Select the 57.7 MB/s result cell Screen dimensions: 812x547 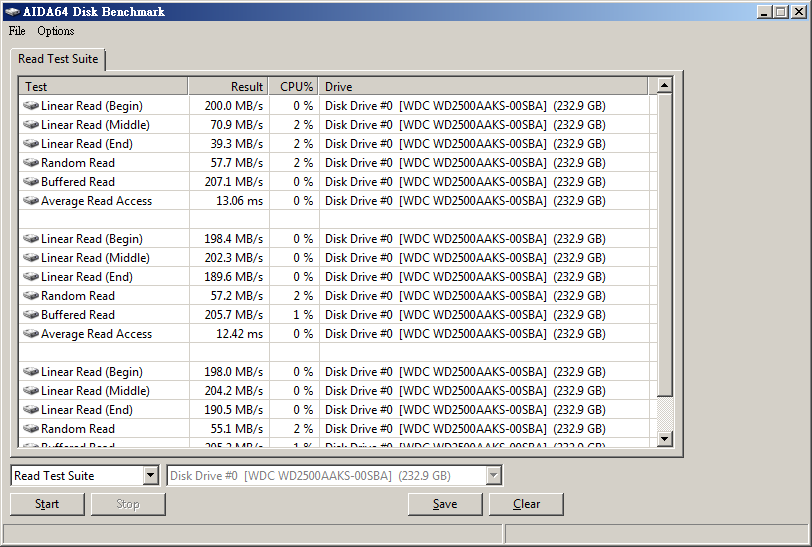click(x=228, y=163)
